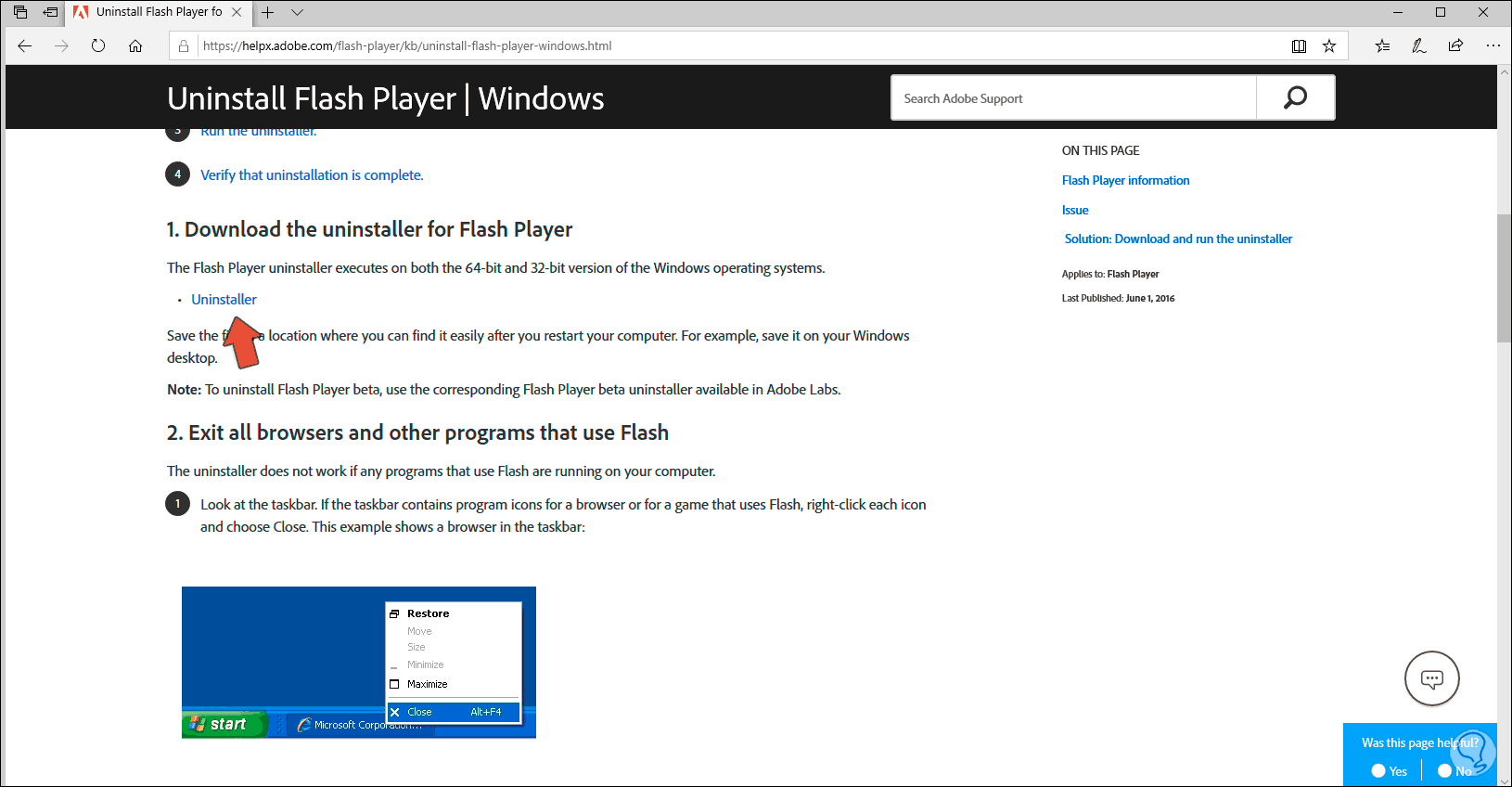Minimize the browser window
This screenshot has width=1512, height=787.
coord(1398,12)
